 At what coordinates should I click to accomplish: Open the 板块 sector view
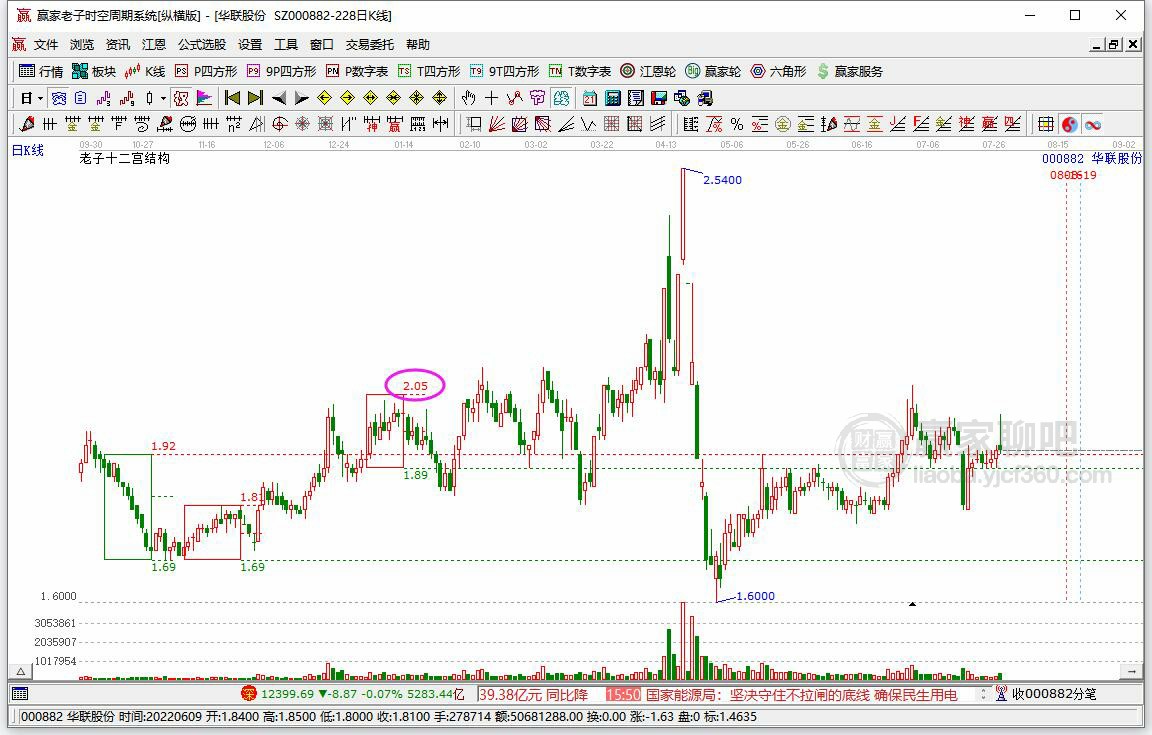(94, 71)
